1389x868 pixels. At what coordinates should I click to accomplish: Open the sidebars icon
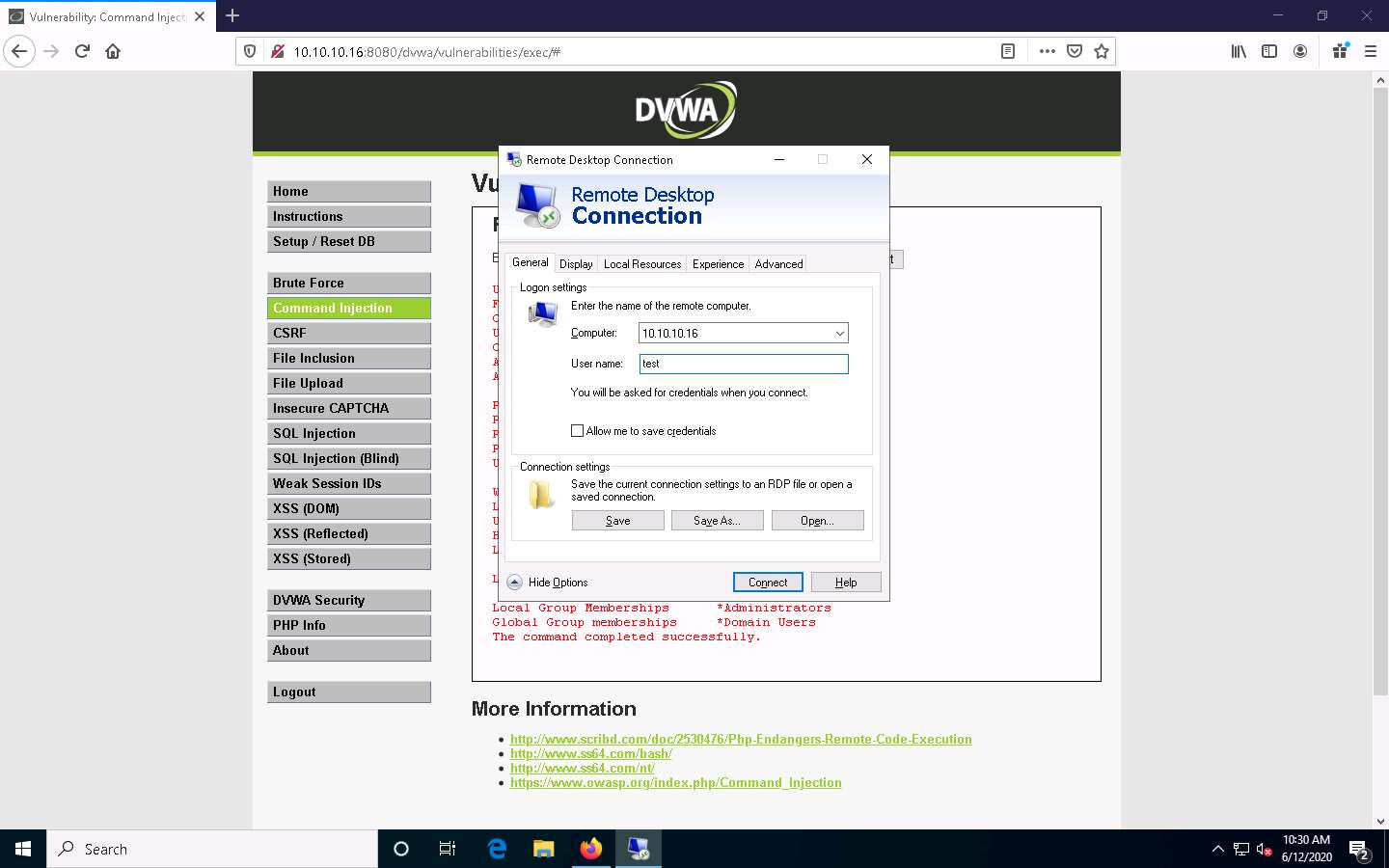[x=1269, y=50]
